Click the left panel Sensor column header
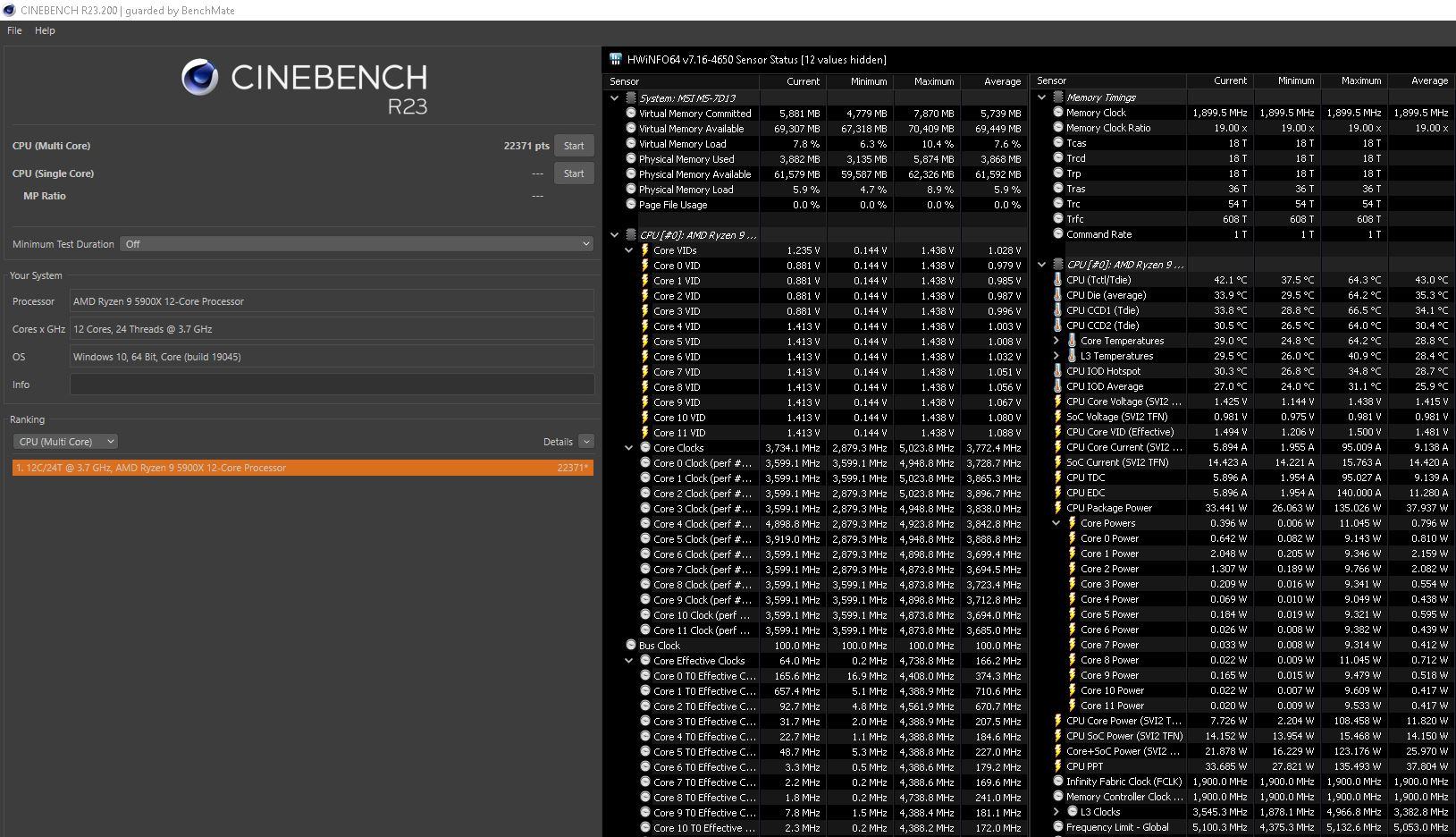 682,81
